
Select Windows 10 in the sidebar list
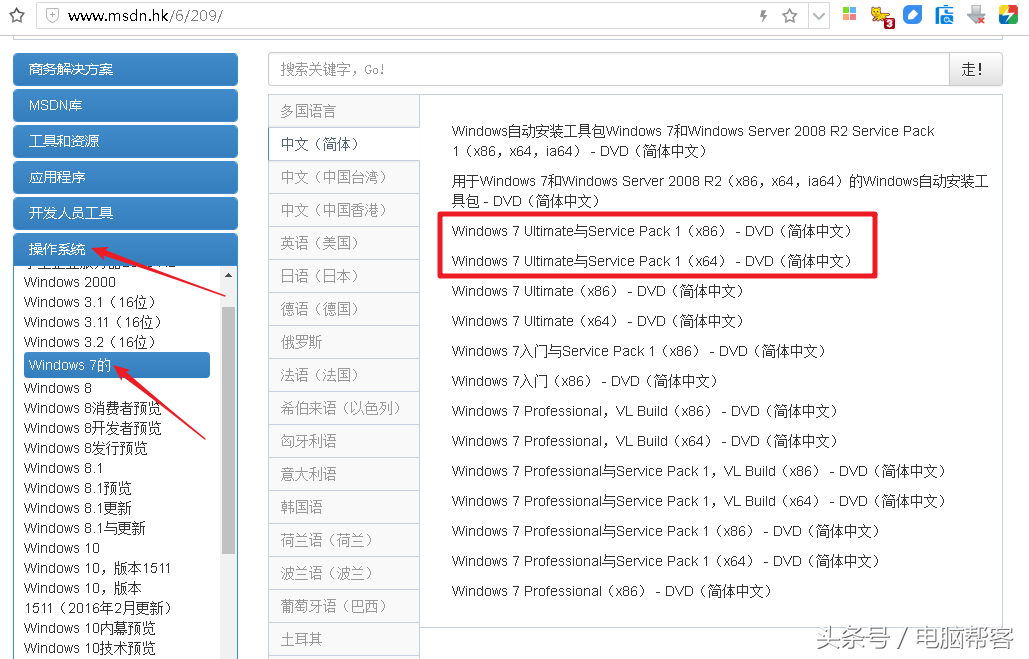click(60, 548)
